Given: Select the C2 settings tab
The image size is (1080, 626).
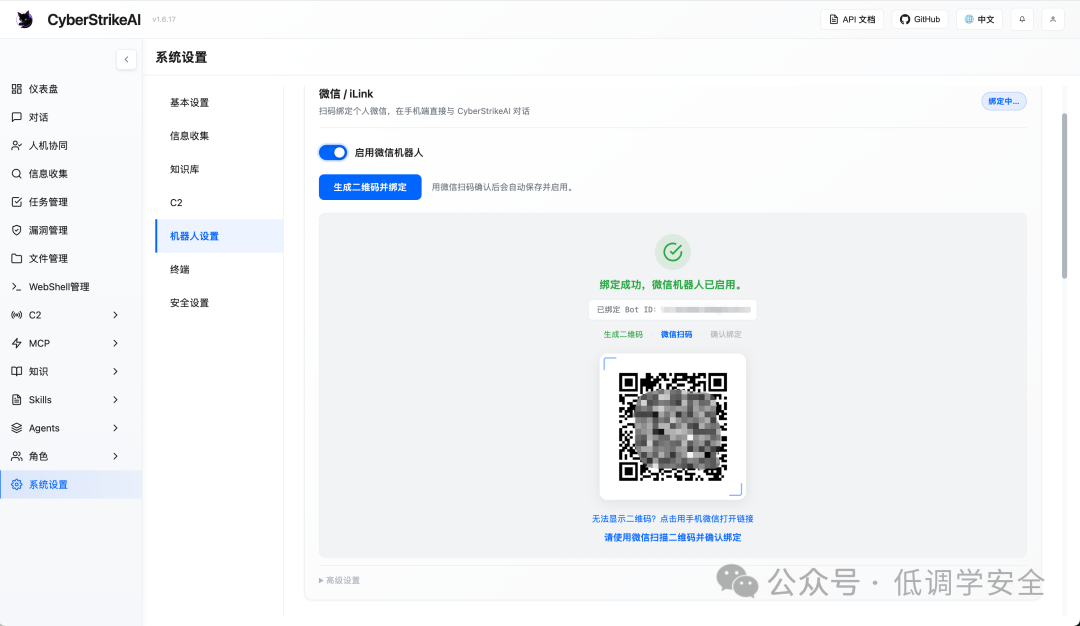Looking at the screenshot, I should tap(219, 202).
